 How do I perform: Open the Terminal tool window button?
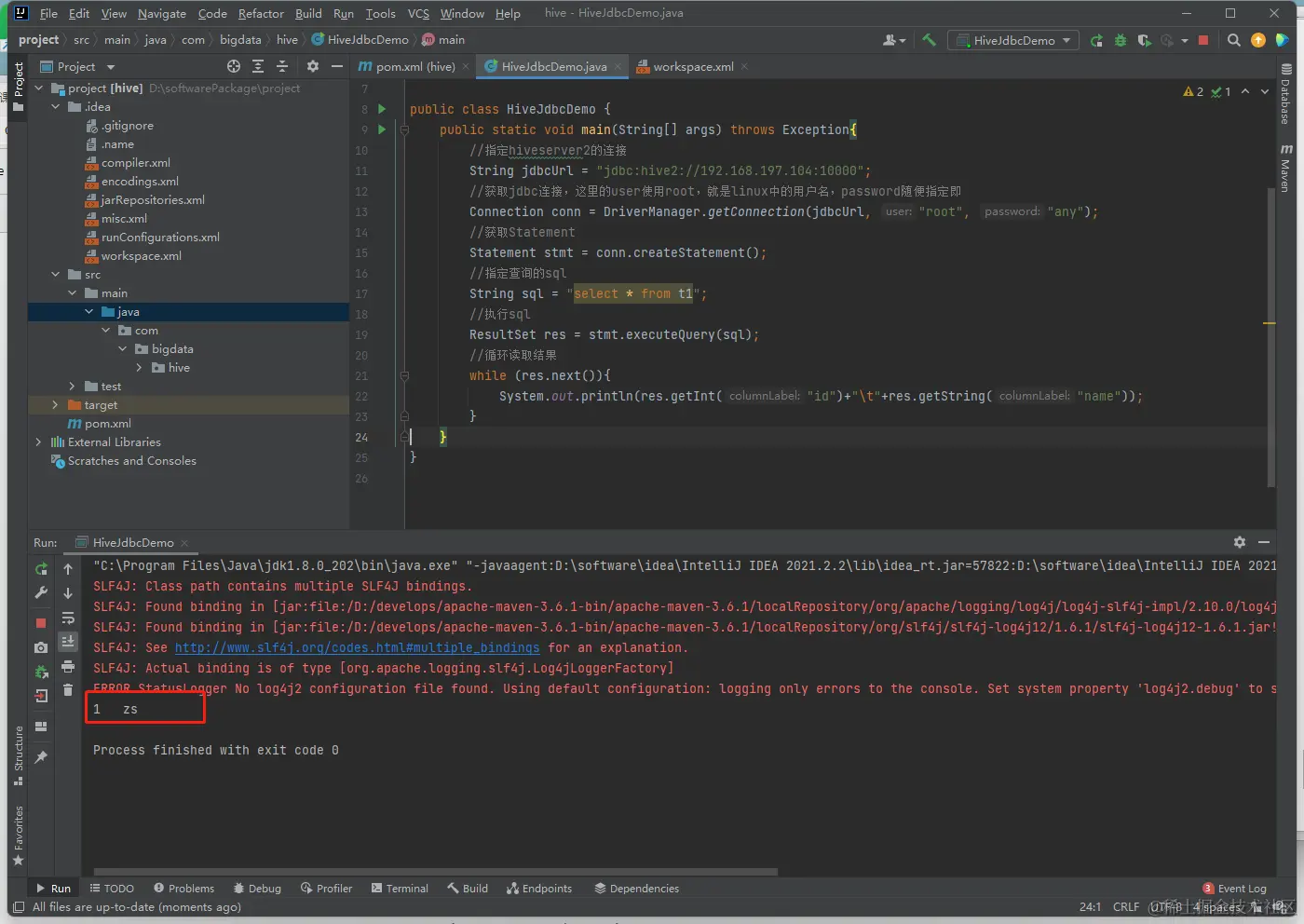pyautogui.click(x=400, y=888)
